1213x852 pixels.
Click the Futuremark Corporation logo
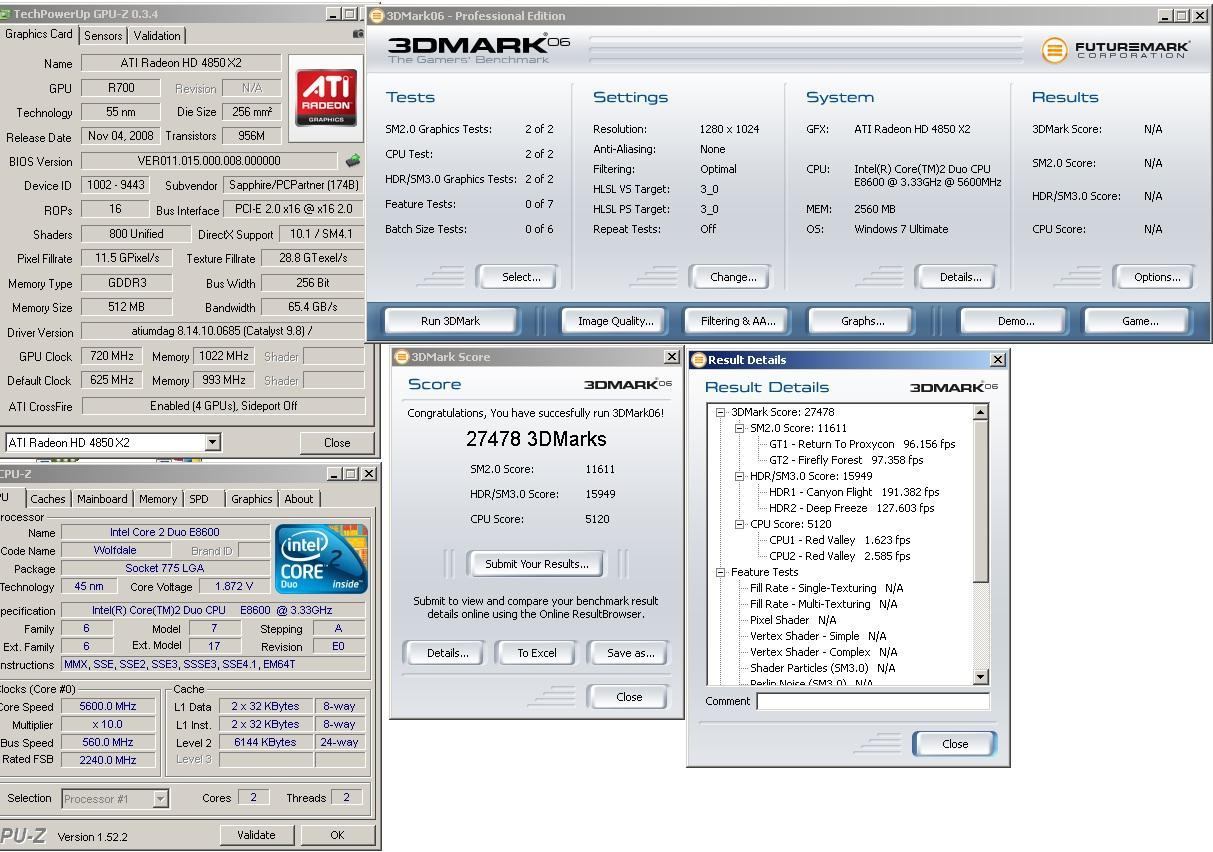coord(1116,50)
